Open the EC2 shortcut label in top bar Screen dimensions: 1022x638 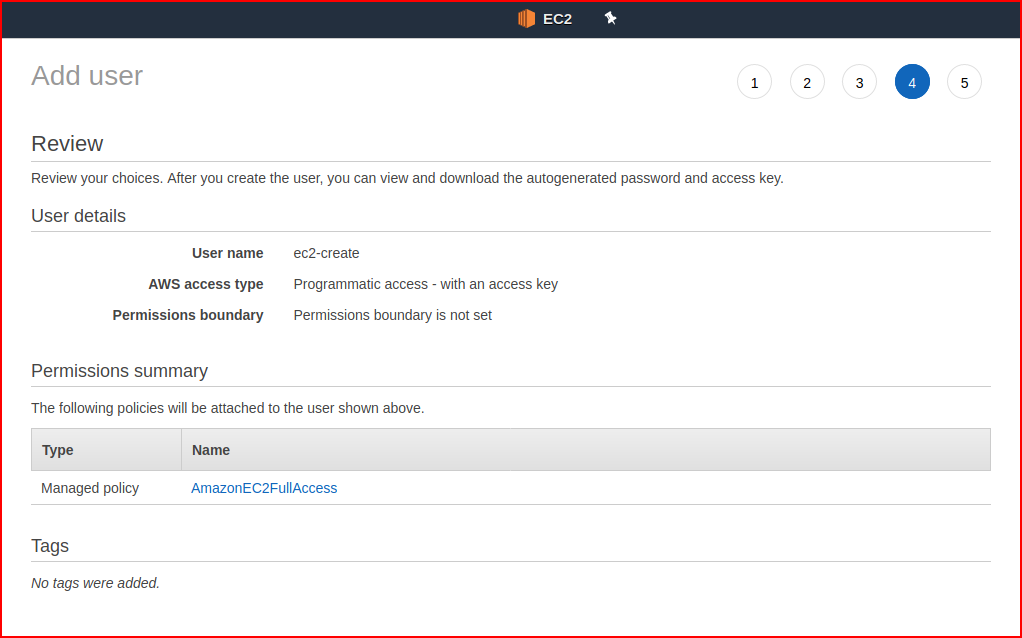click(557, 19)
